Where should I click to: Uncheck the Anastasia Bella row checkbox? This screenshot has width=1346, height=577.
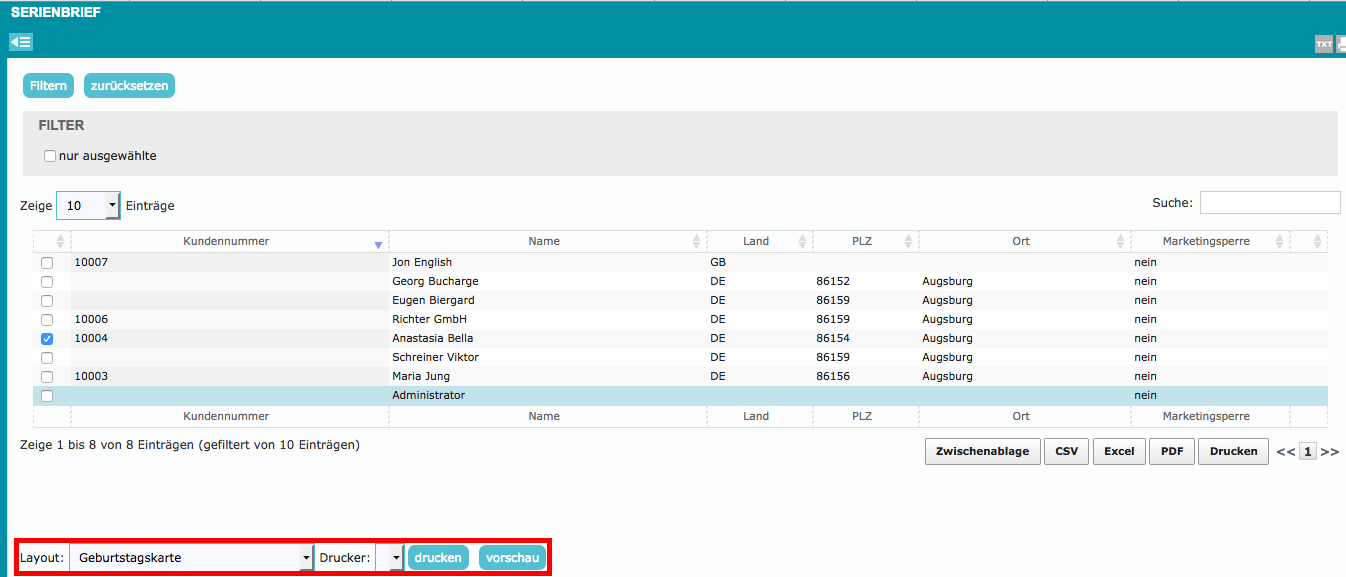coord(47,339)
